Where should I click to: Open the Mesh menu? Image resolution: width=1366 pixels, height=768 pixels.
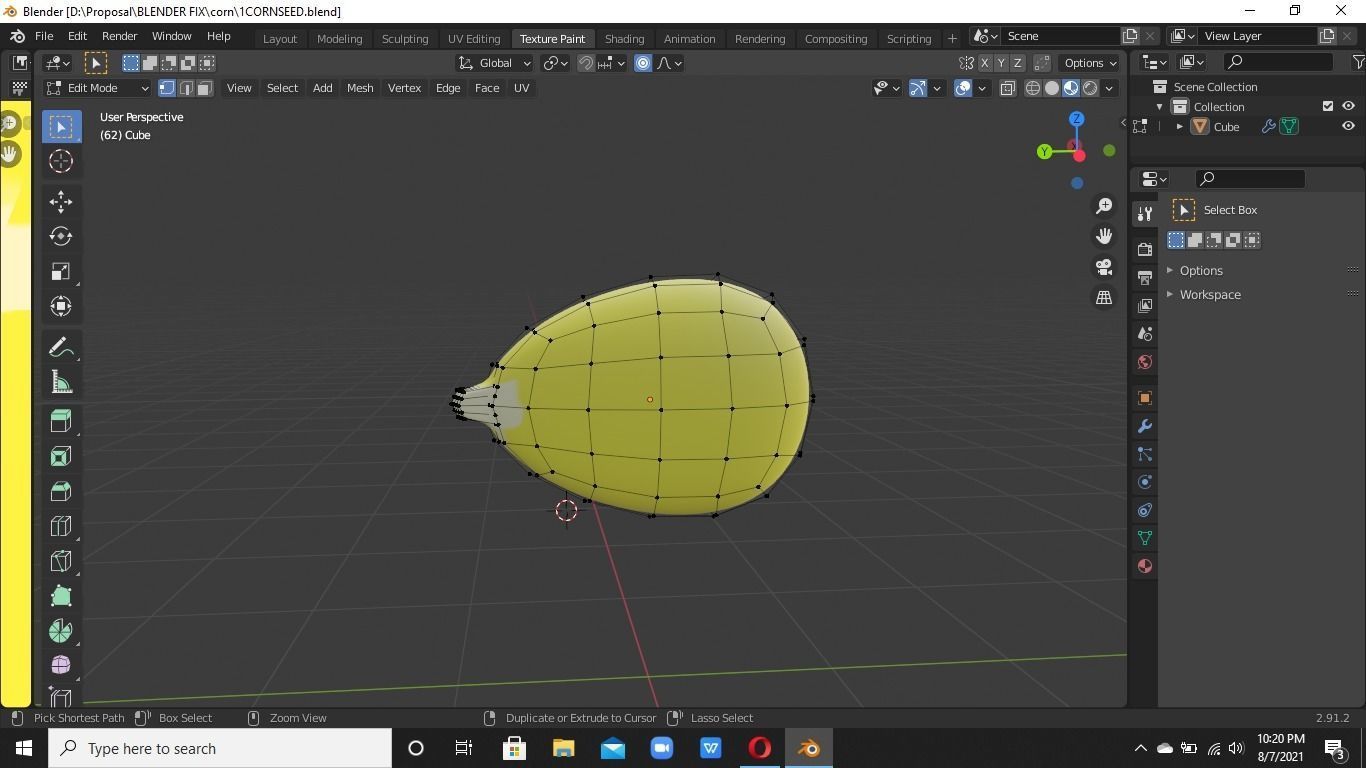pos(360,88)
